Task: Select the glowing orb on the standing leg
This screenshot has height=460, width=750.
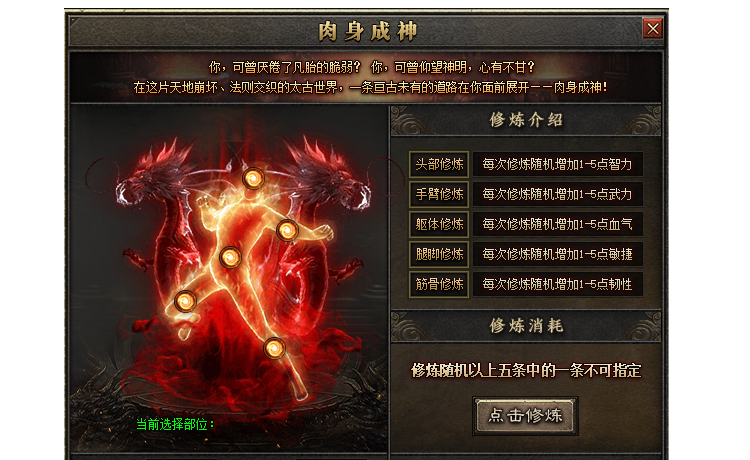Action: pyautogui.click(x=274, y=348)
